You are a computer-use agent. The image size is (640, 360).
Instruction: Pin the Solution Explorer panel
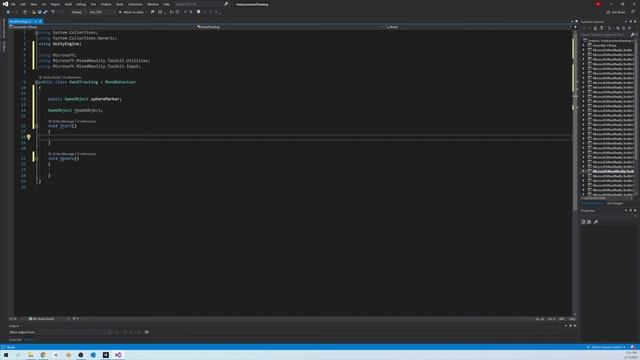coord(631,22)
